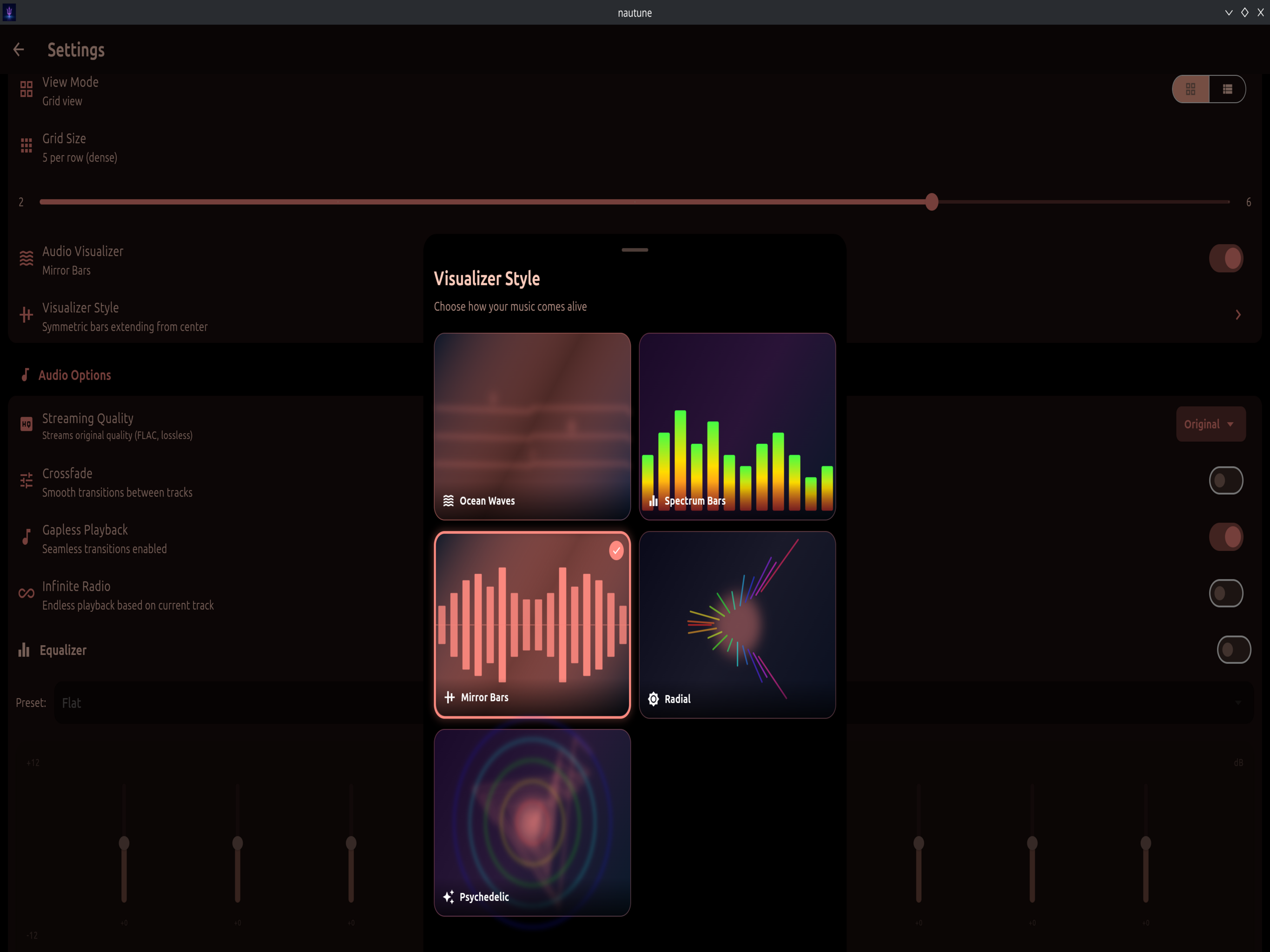Click the Crossfade sliders icon
Viewport: 1270px width, 952px height.
26,481
